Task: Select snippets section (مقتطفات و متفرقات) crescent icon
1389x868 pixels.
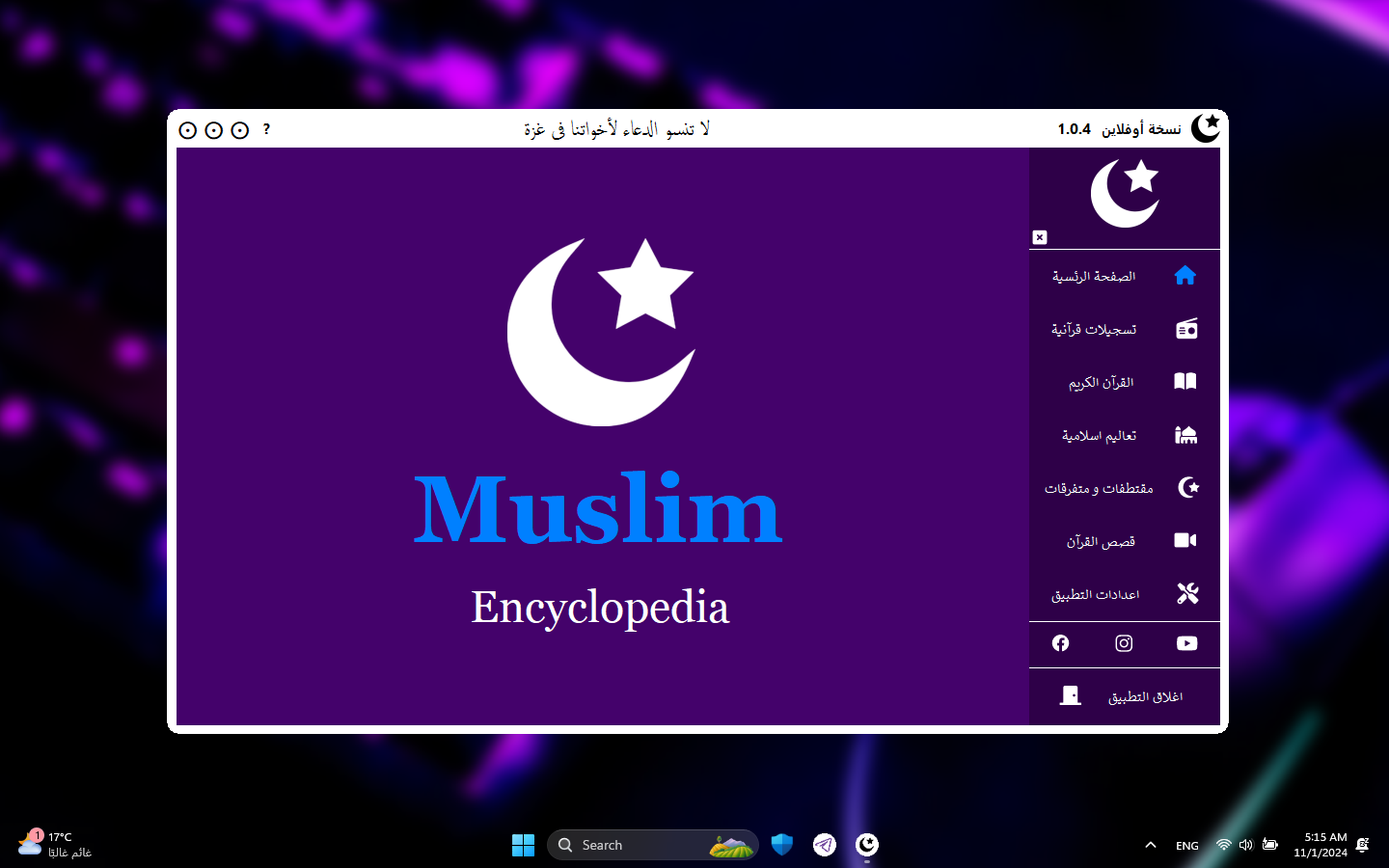Action: [1185, 488]
